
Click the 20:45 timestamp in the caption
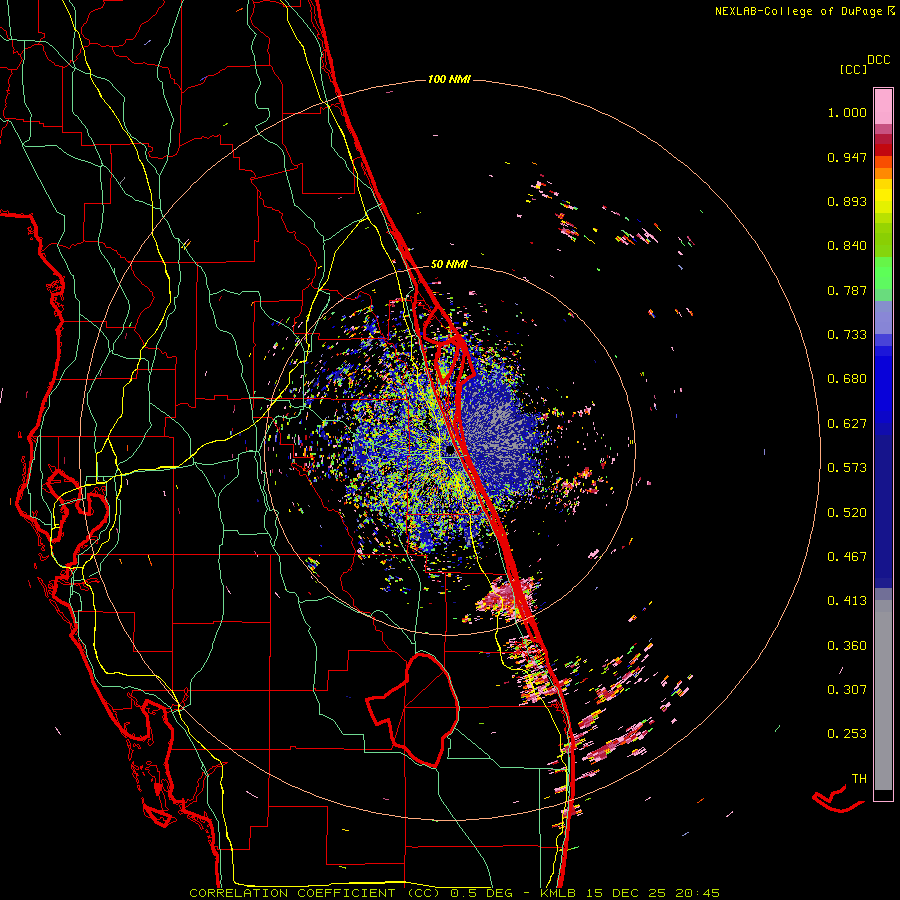[697, 893]
